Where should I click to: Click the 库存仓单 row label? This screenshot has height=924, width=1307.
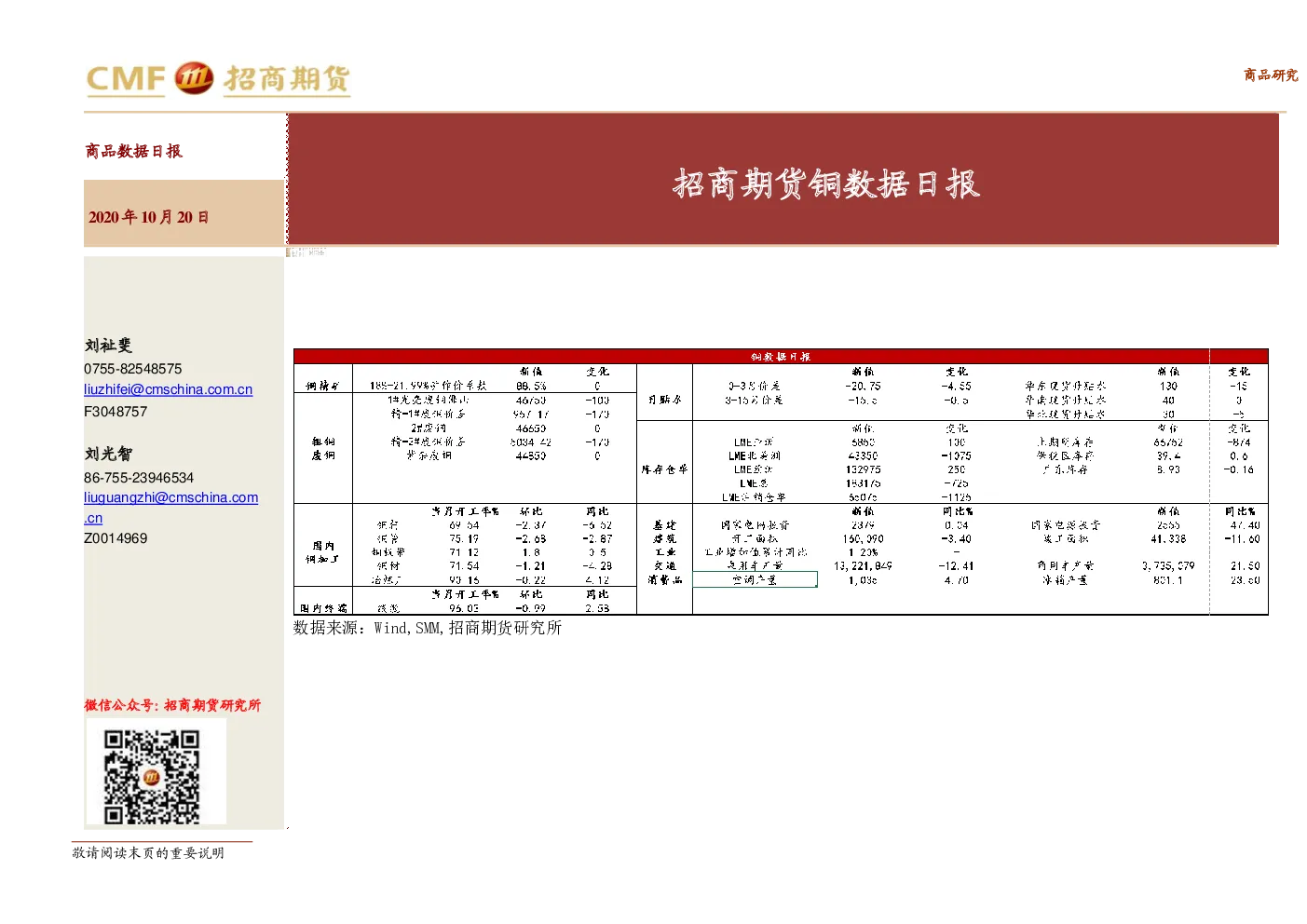click(x=664, y=469)
